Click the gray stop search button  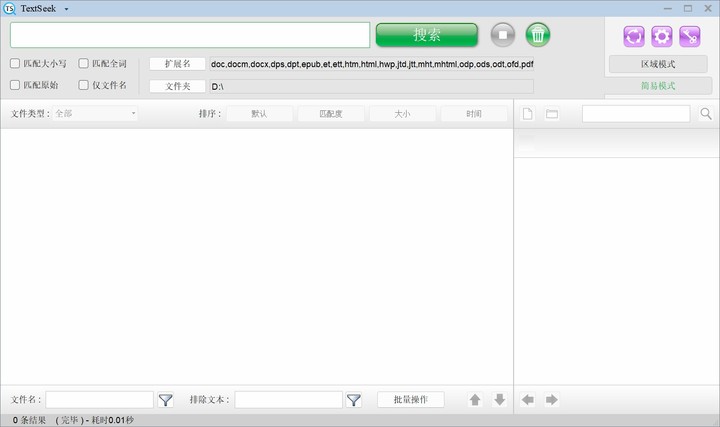503,36
